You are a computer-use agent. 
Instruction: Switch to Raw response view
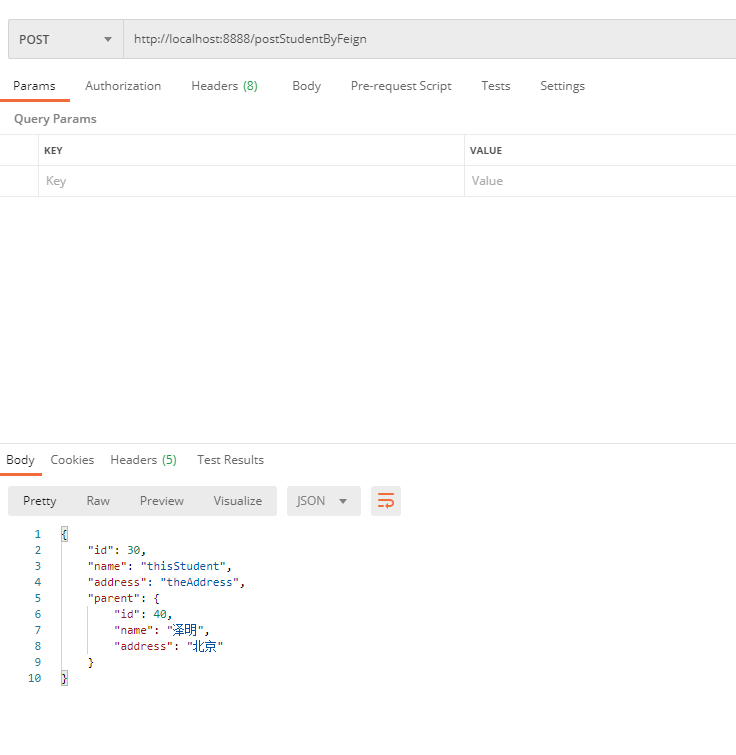pyautogui.click(x=98, y=501)
